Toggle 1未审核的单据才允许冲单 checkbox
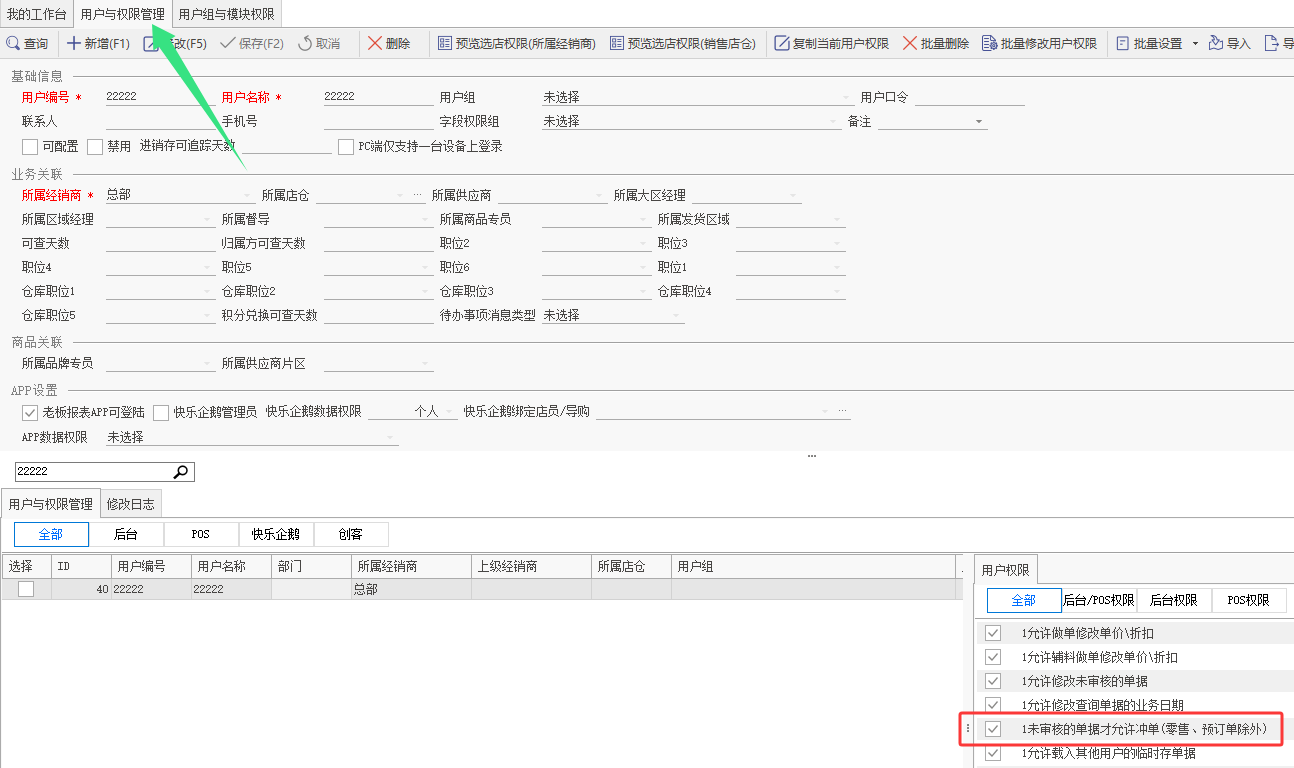 [x=993, y=729]
